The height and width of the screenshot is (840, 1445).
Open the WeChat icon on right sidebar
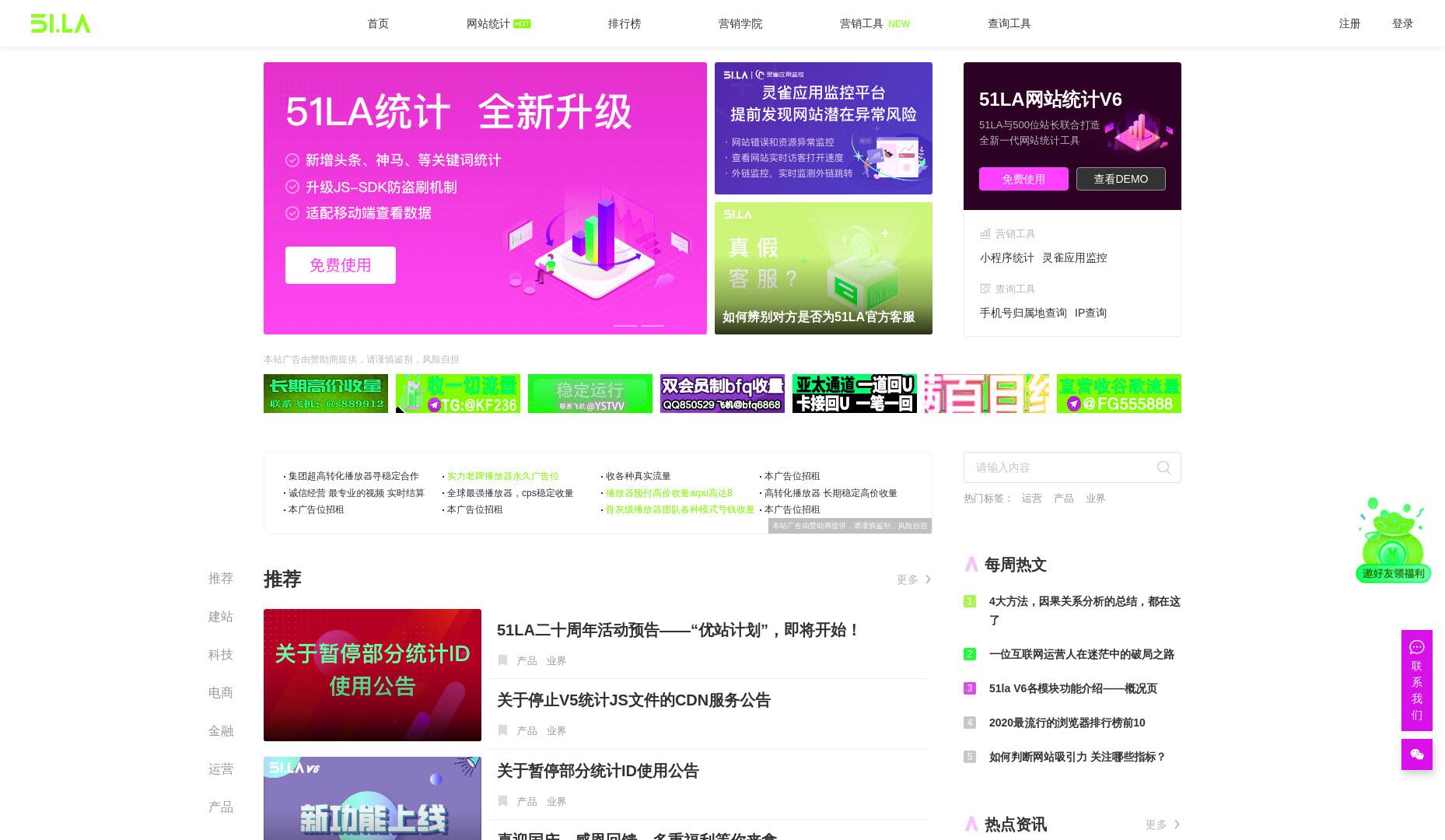(x=1416, y=754)
